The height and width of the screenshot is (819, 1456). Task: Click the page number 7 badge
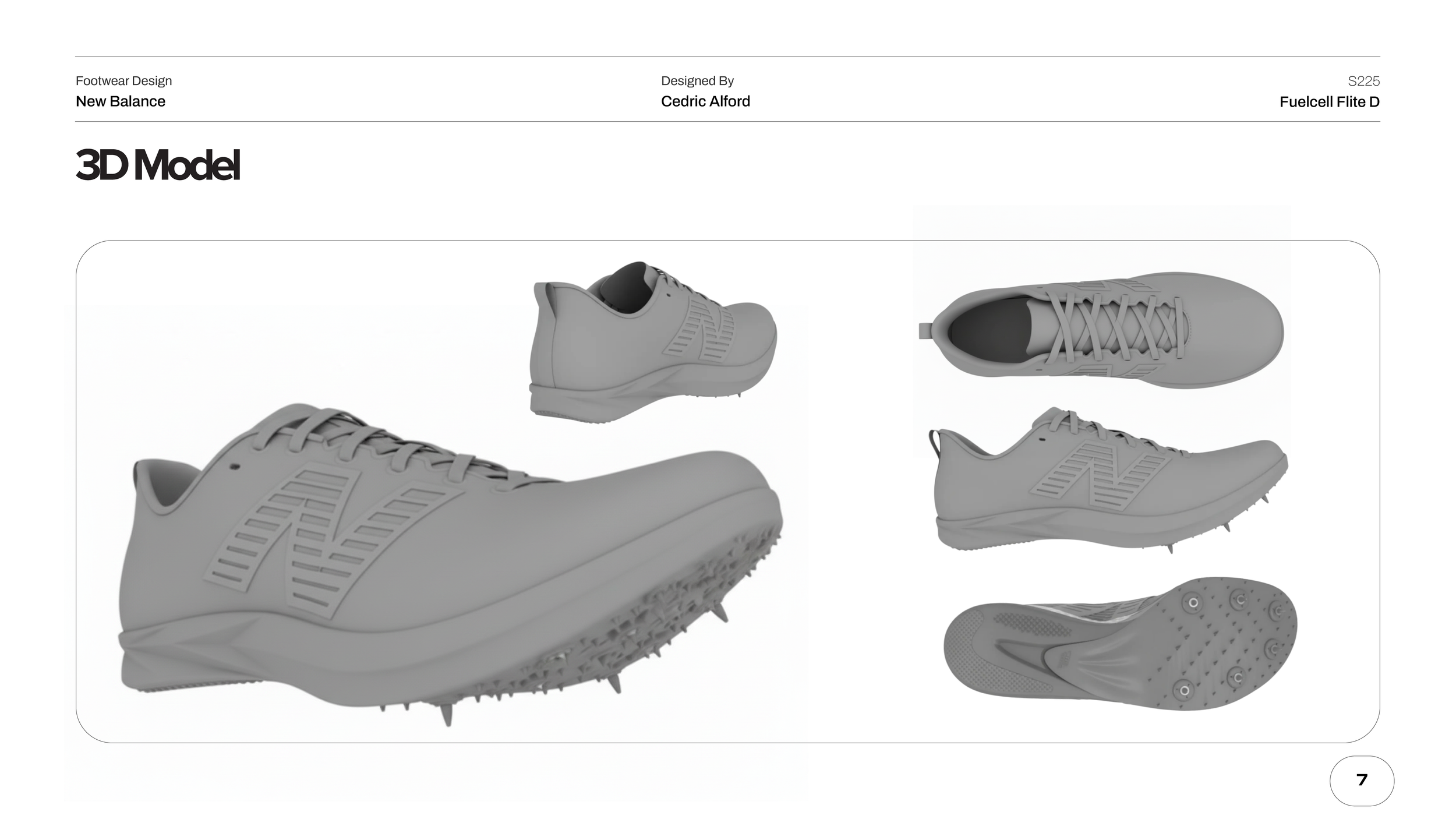1361,781
